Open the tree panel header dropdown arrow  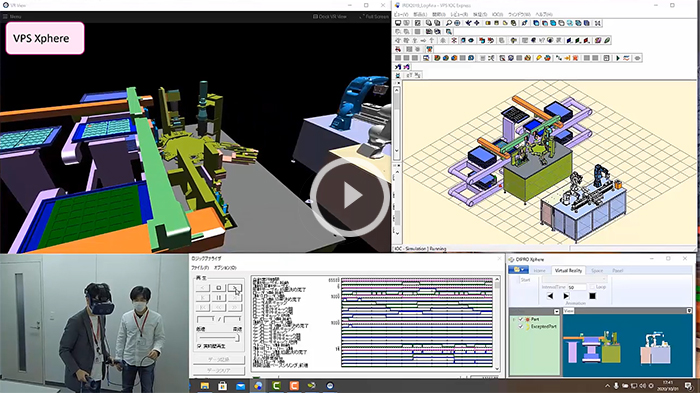point(556,311)
